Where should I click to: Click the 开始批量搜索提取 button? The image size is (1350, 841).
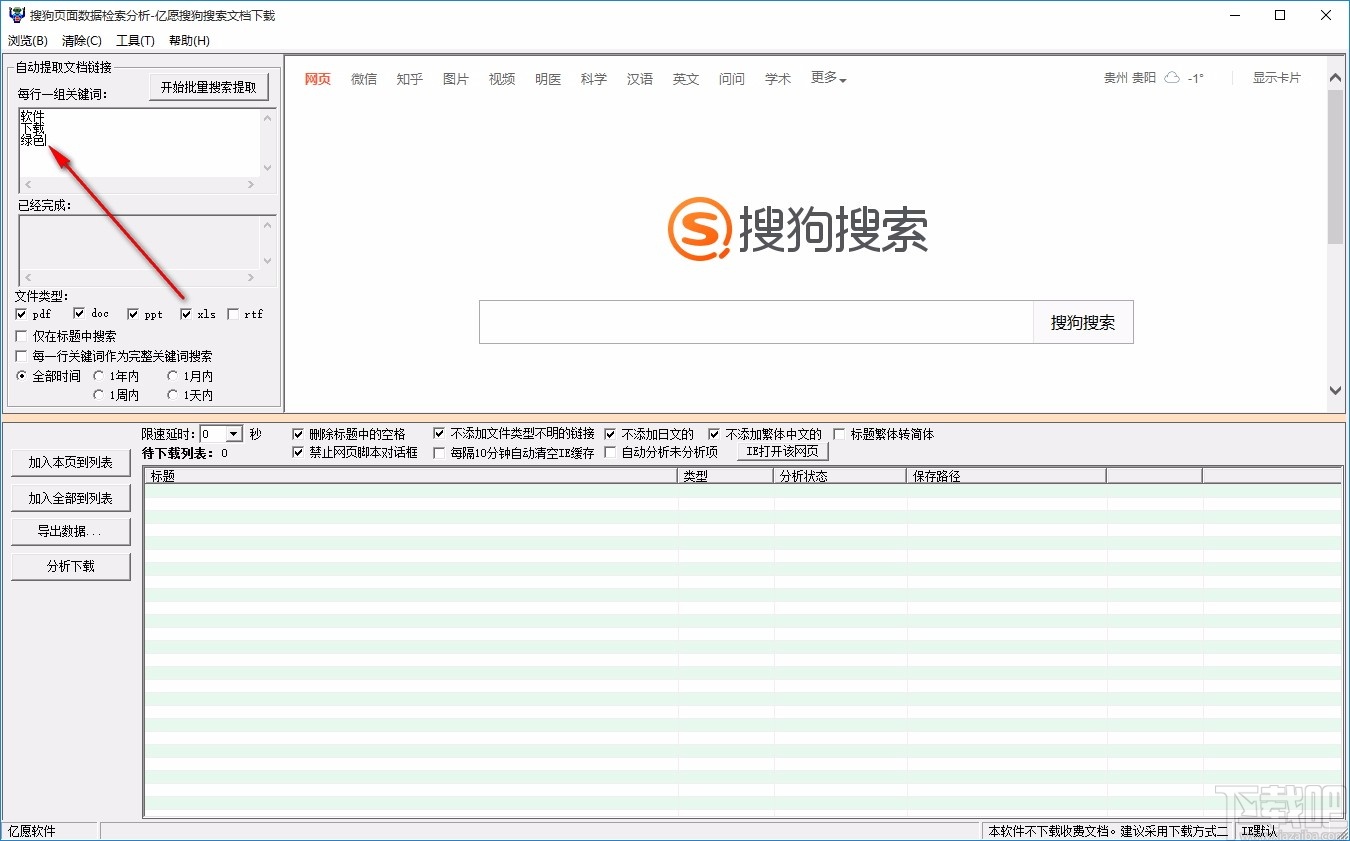[x=209, y=87]
